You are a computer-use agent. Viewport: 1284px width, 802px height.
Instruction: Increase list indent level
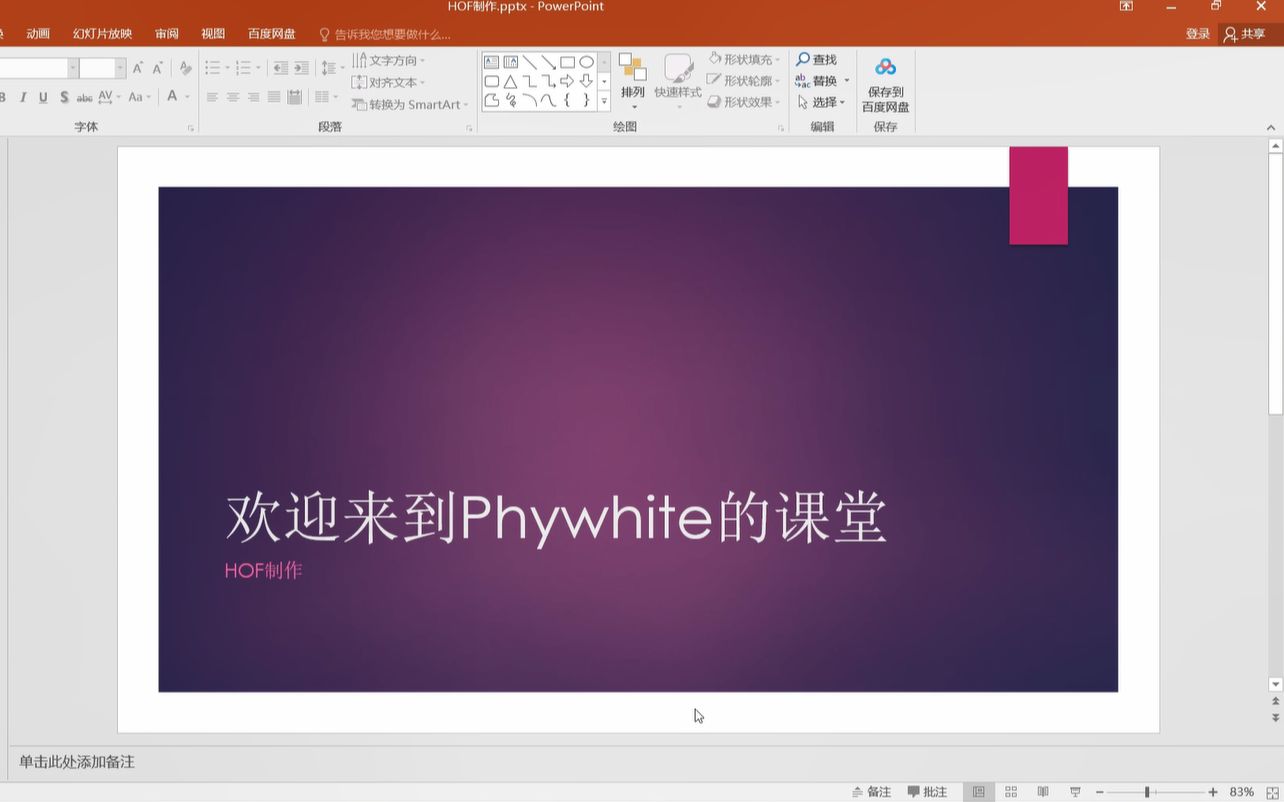(301, 68)
